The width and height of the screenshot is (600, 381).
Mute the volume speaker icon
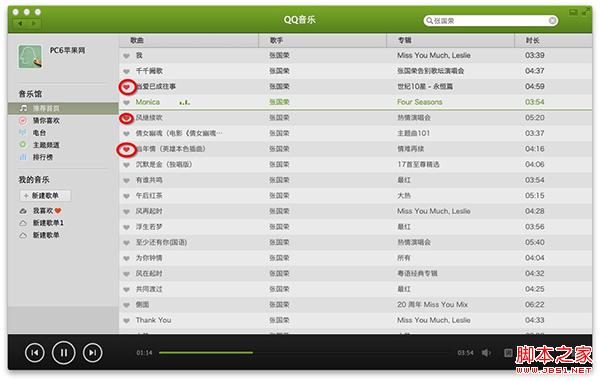coord(486,353)
